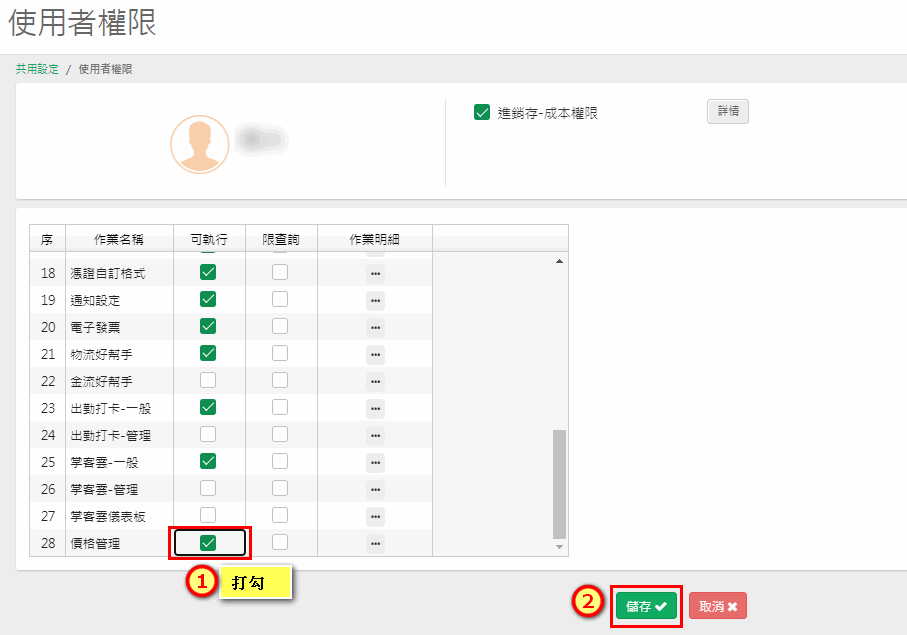Select the 電子發票 row name
The width and height of the screenshot is (907, 635).
click(95, 327)
